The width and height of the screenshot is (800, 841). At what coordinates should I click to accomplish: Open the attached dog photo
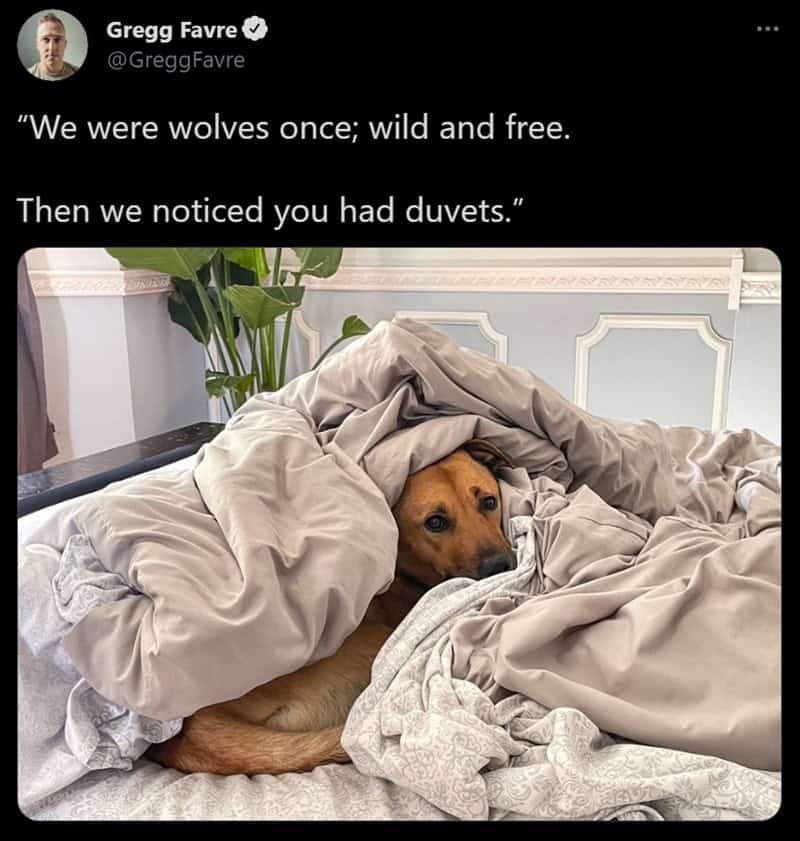[399, 534]
